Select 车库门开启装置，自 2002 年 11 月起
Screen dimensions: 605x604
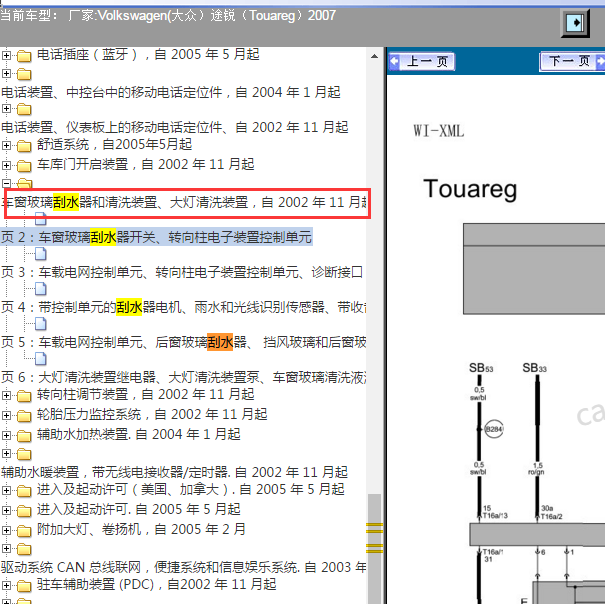pos(145,164)
